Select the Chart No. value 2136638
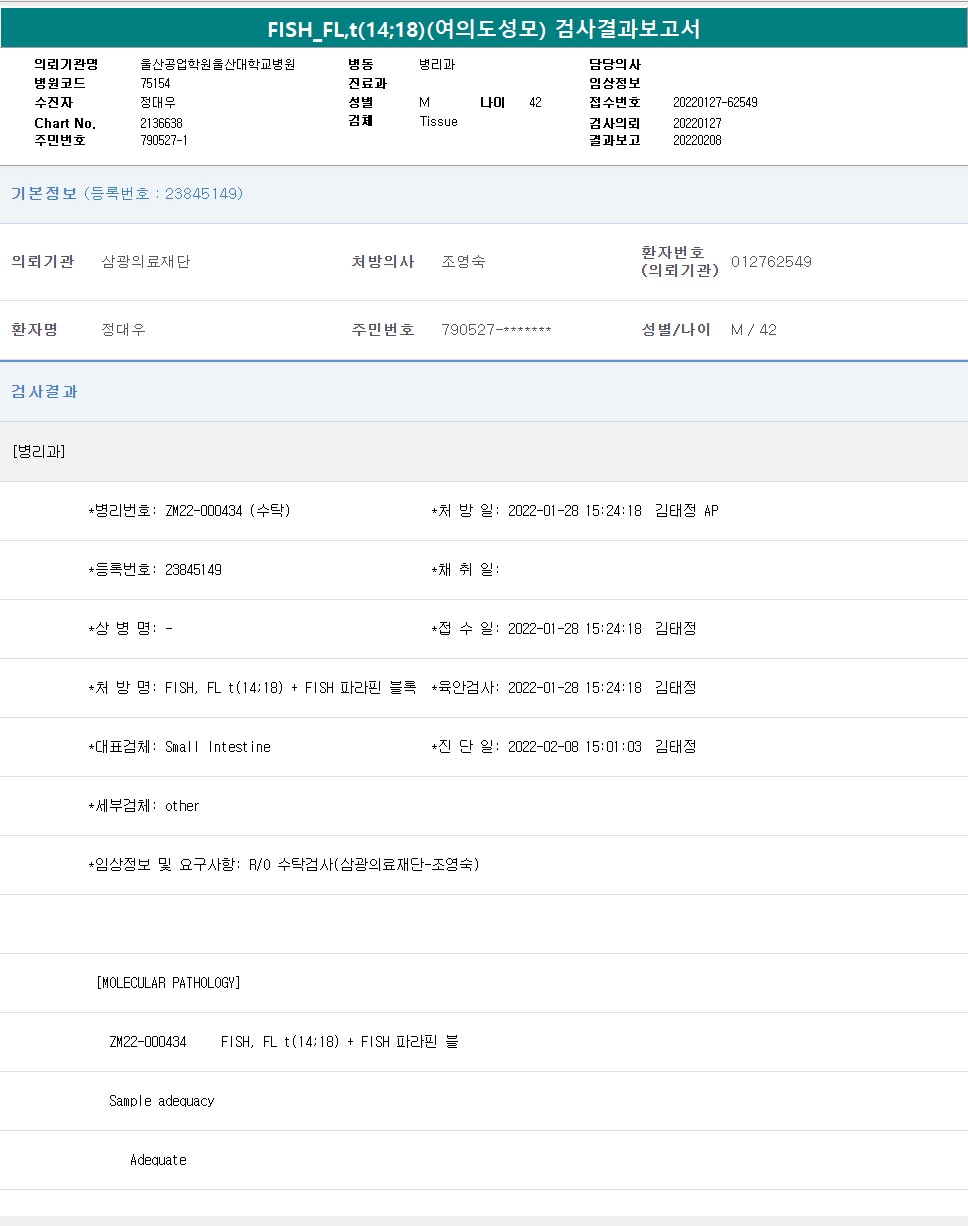The height and width of the screenshot is (1226, 968). pos(161,123)
